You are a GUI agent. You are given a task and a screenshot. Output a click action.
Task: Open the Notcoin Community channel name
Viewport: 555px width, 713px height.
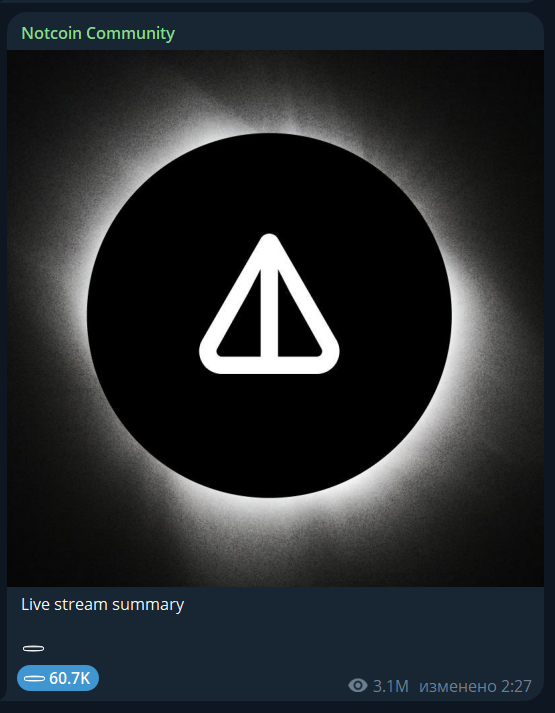(x=98, y=33)
